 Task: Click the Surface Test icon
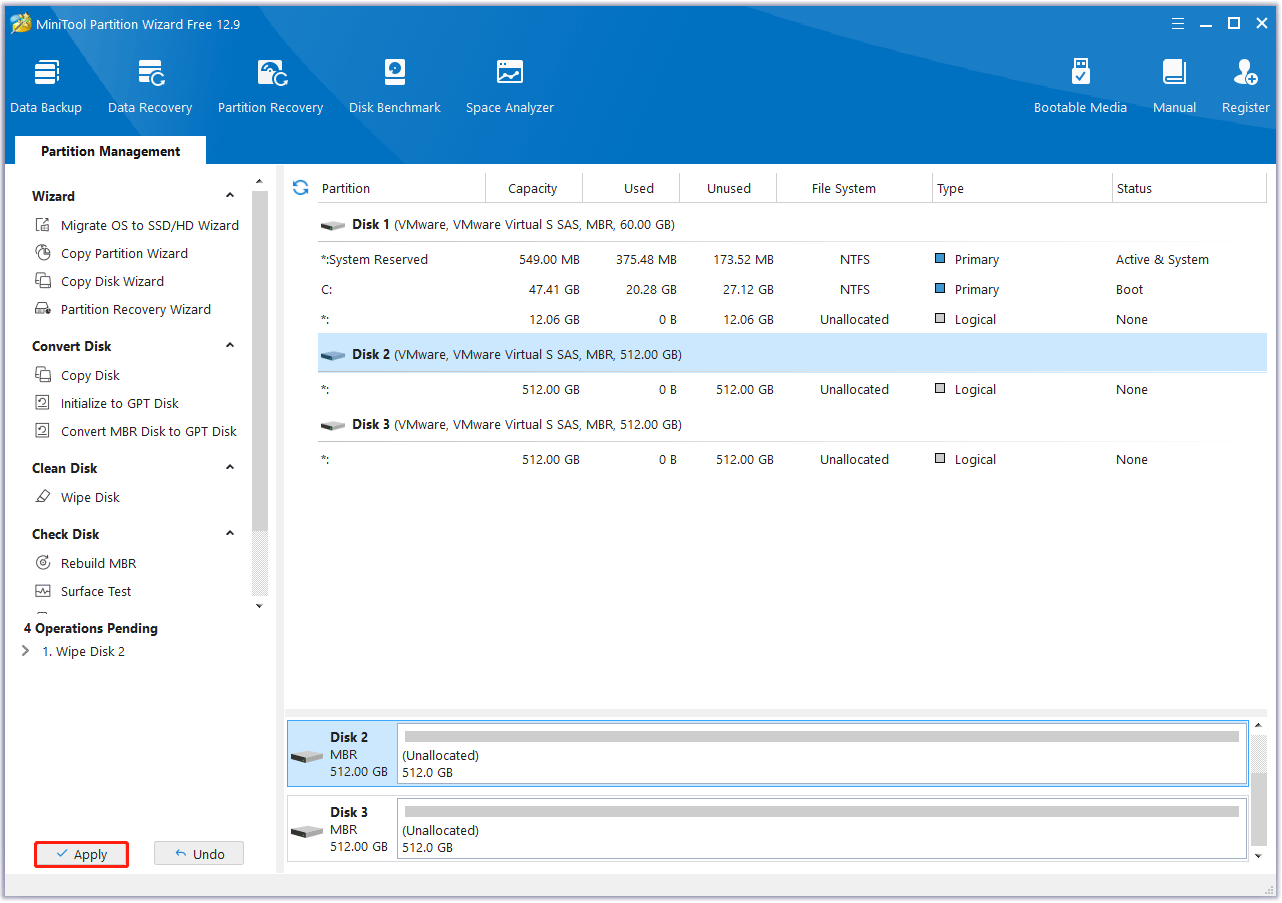click(43, 591)
